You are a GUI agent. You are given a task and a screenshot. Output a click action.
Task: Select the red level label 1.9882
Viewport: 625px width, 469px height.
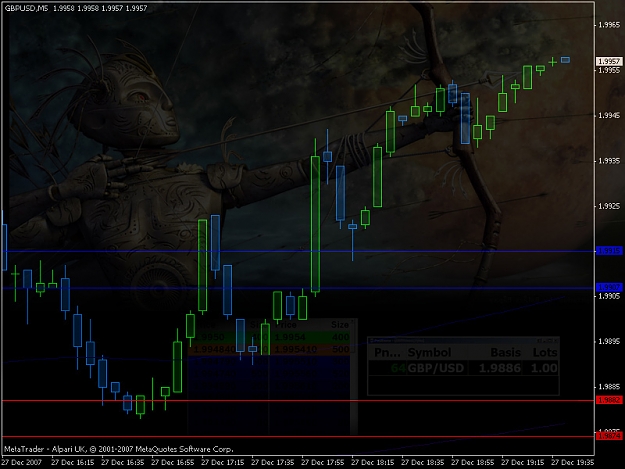[609, 400]
